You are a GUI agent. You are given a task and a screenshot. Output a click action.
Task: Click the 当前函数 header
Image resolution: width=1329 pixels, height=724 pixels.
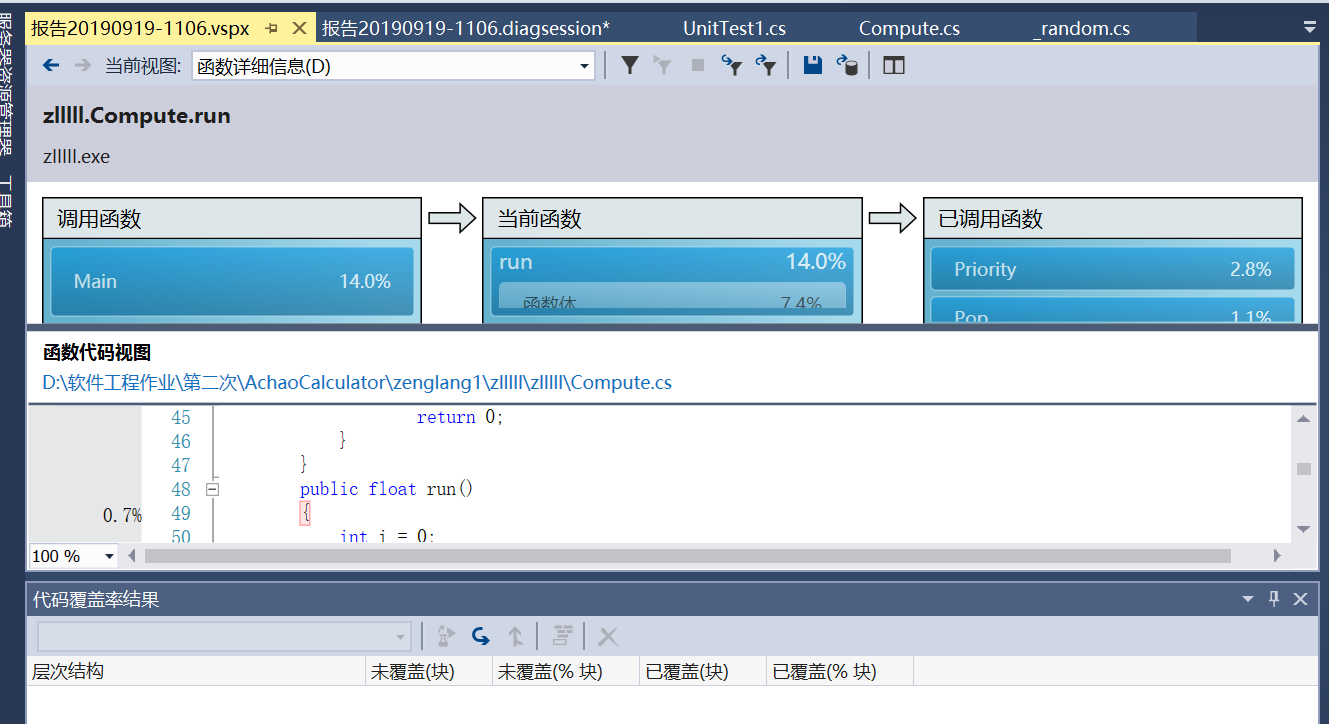672,218
